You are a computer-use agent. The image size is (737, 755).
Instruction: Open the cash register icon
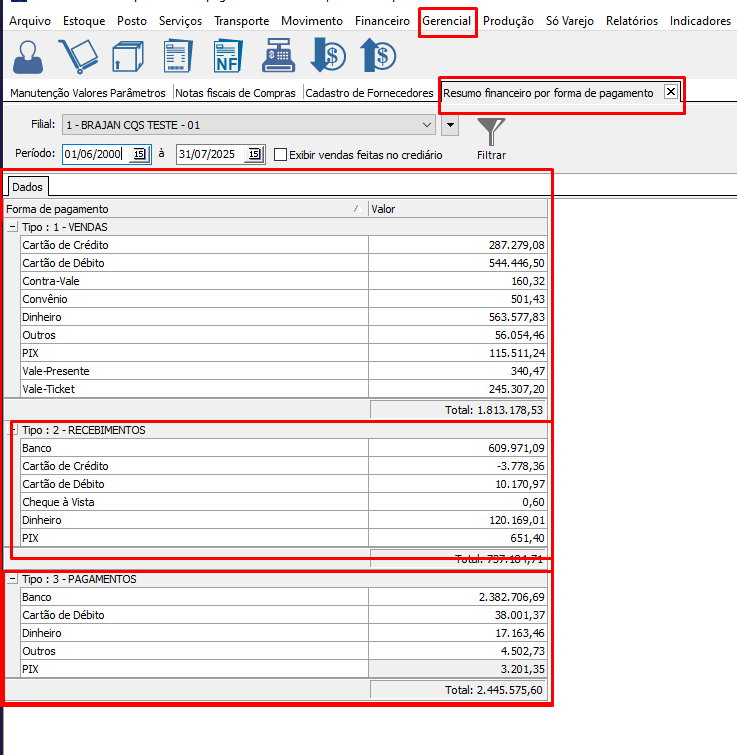coord(279,57)
